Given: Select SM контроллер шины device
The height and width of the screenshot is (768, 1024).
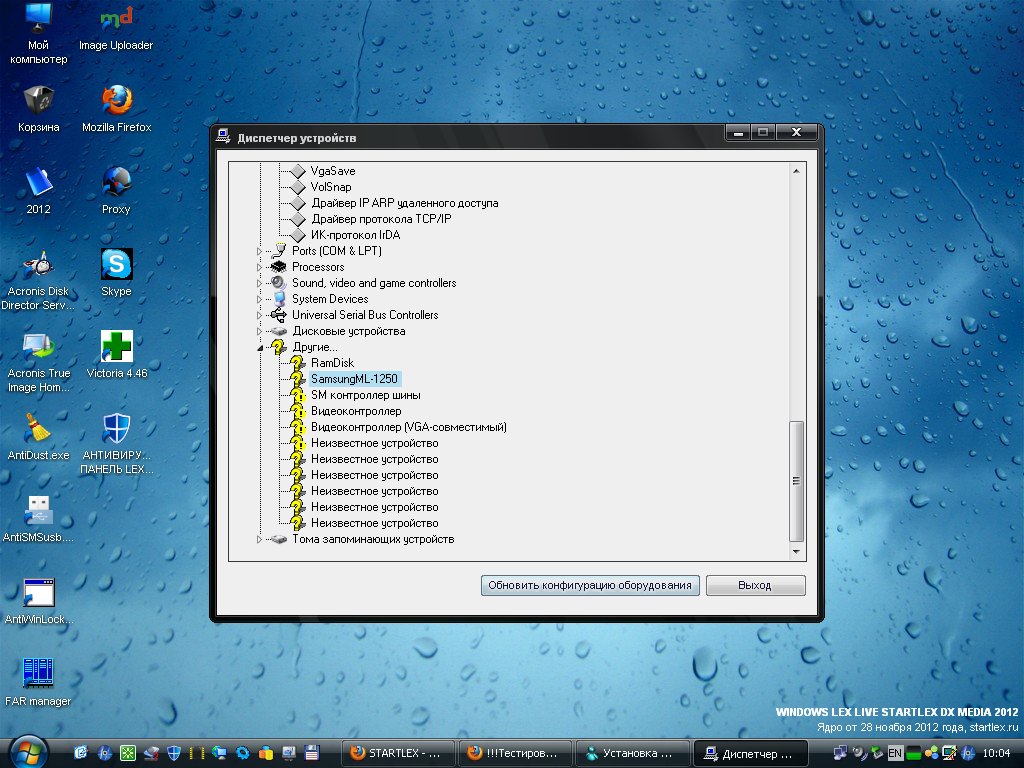Looking at the screenshot, I should pyautogui.click(x=365, y=395).
